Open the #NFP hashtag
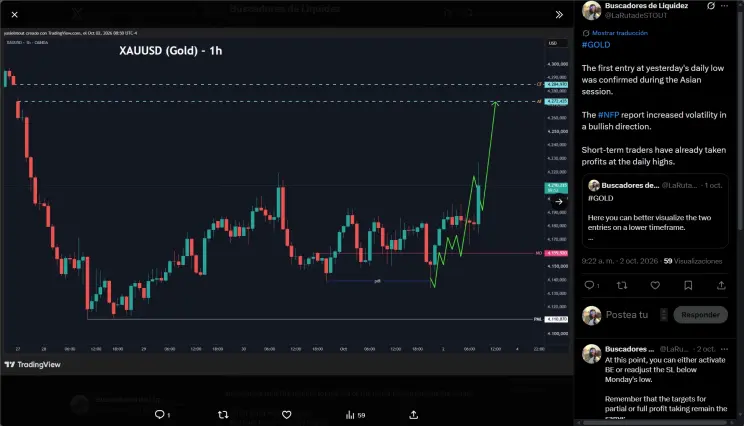 point(608,115)
